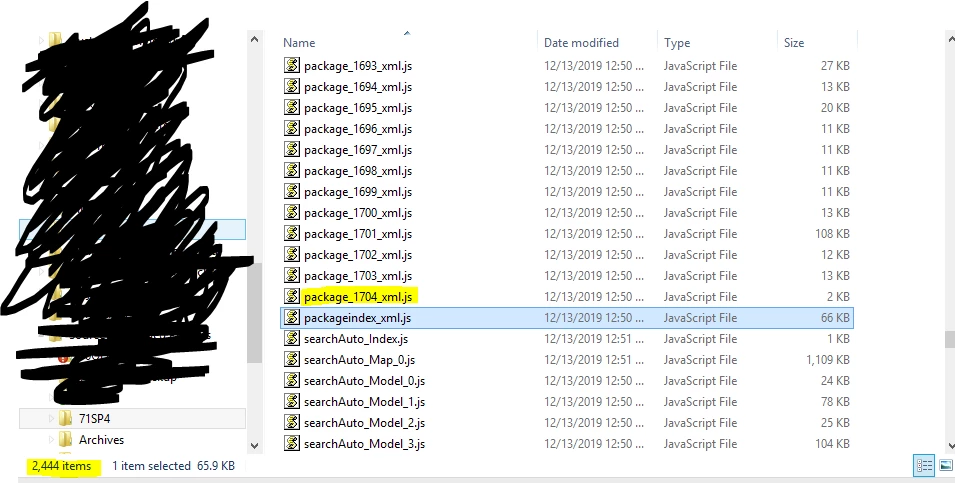This screenshot has height=483, width=955.
Task: Select file name searchAuto_Model_1.js
Action: (x=364, y=402)
